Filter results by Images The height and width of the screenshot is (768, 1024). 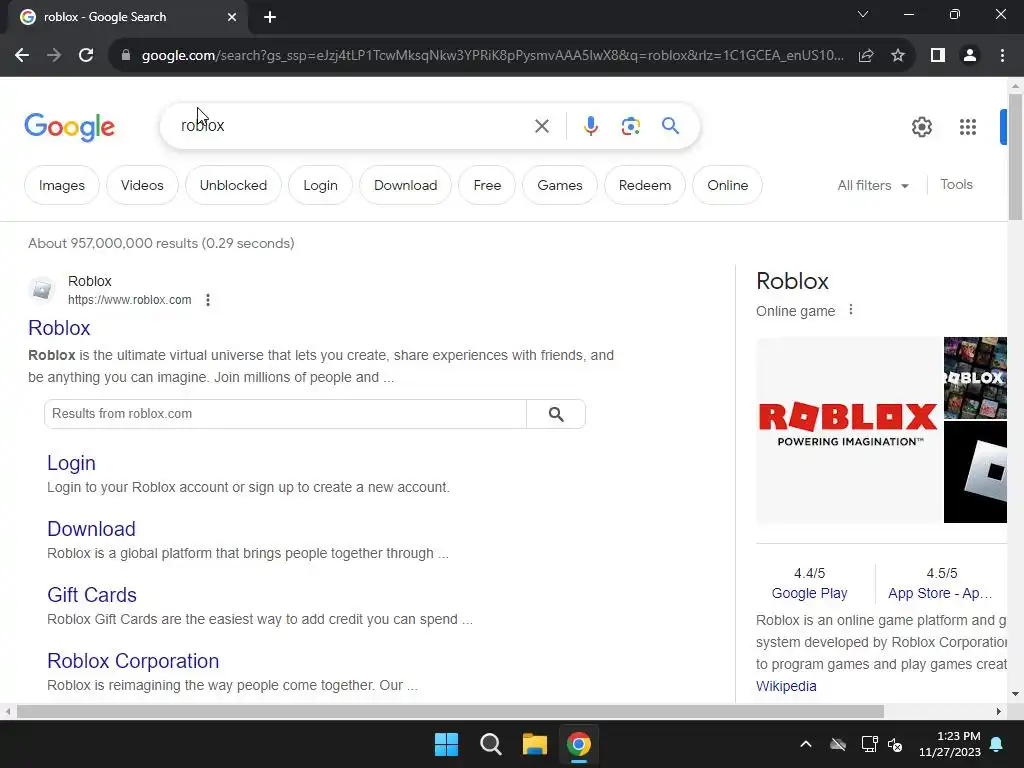(62, 185)
